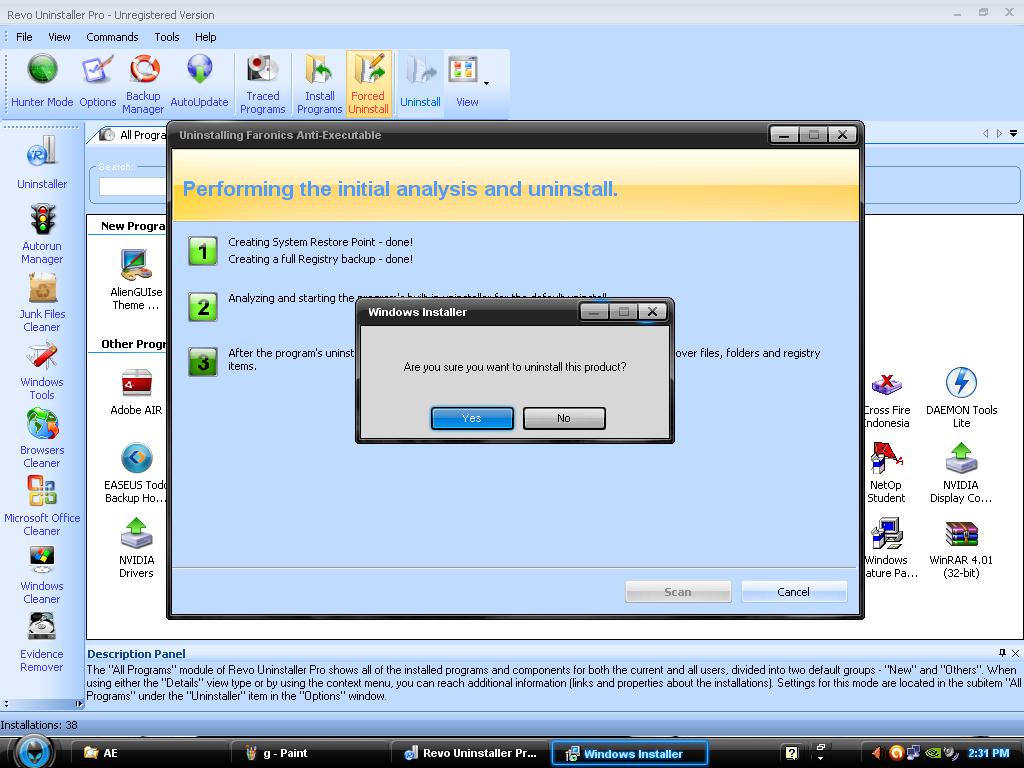1024x768 pixels.
Task: Open the Tools menu
Action: point(167,37)
